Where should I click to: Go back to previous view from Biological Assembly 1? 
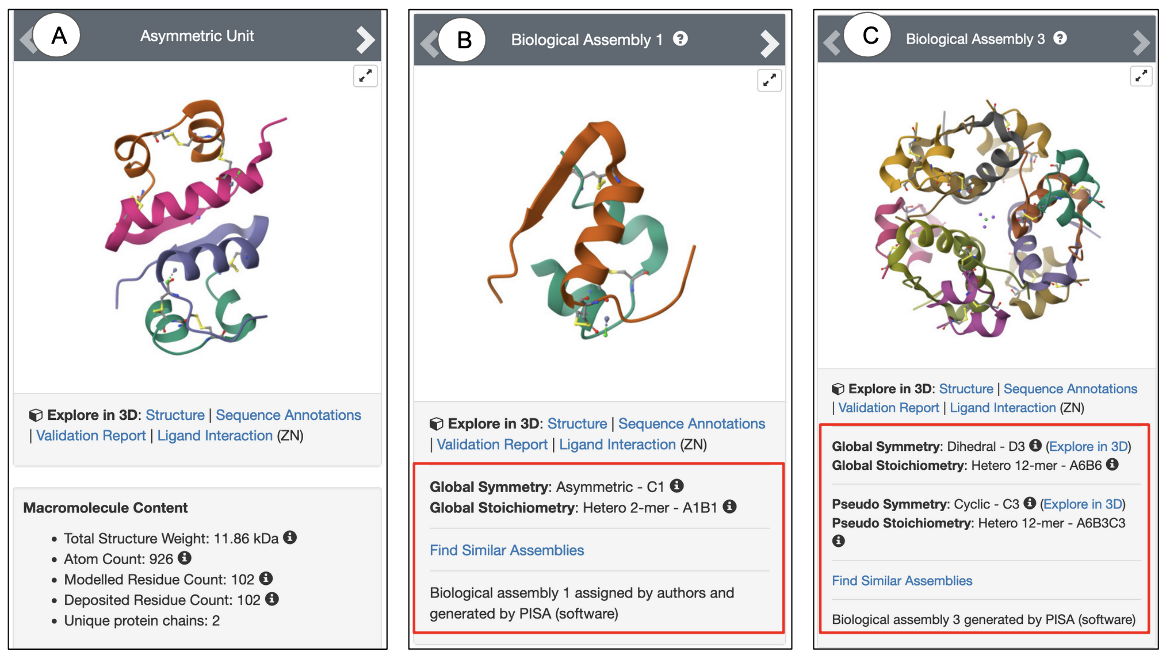428,43
